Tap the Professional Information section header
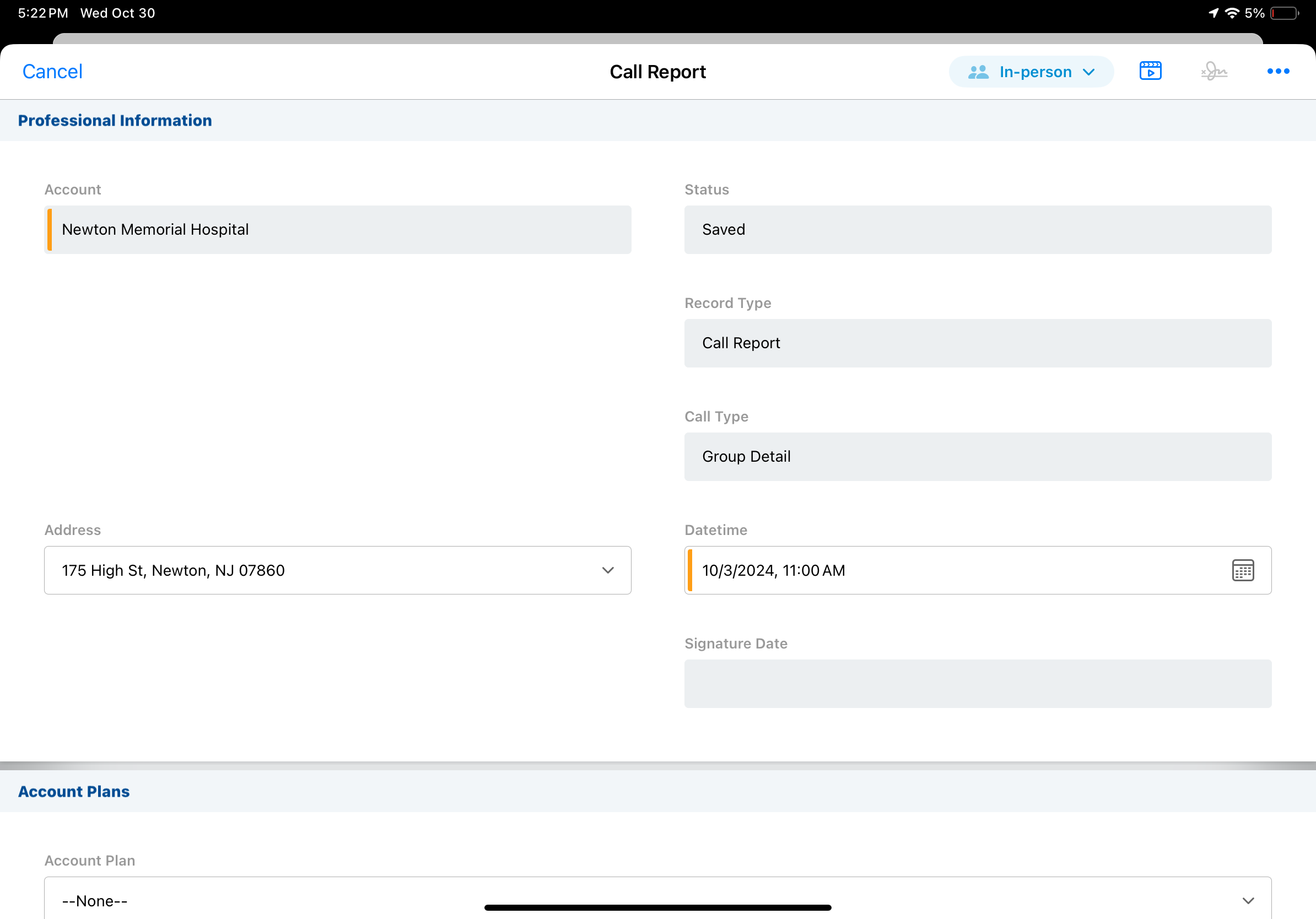The image size is (1316, 919). [x=115, y=120]
